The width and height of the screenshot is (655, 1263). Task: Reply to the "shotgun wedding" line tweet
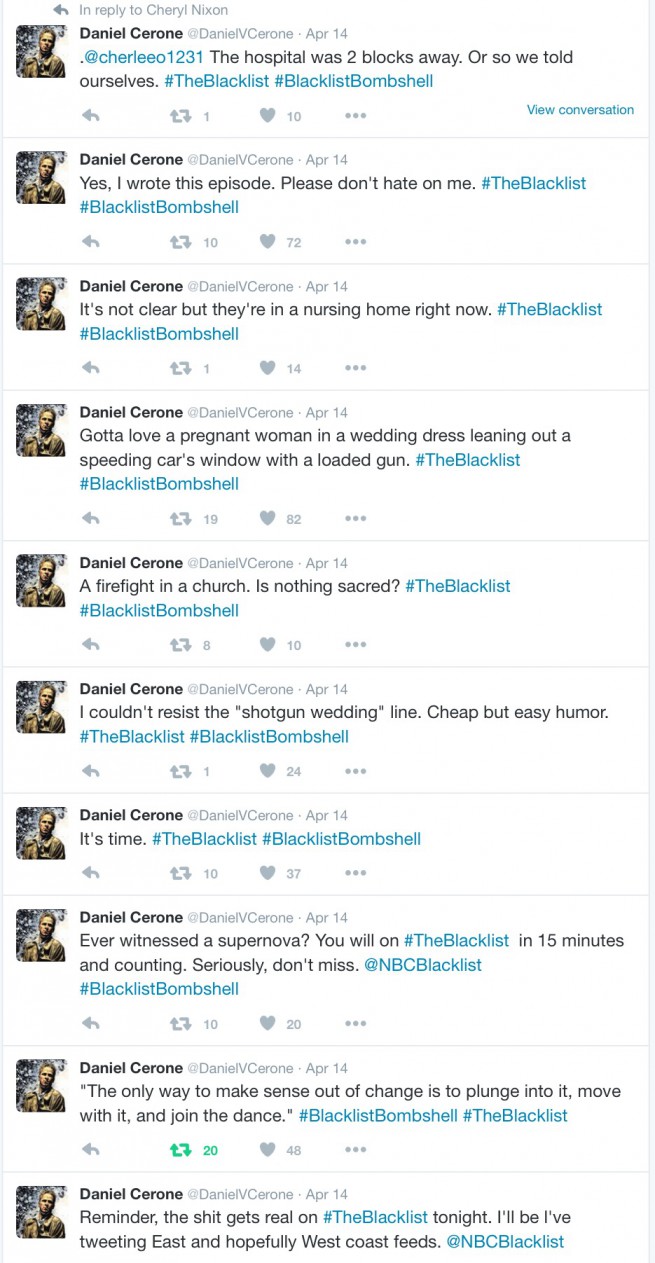tap(90, 771)
